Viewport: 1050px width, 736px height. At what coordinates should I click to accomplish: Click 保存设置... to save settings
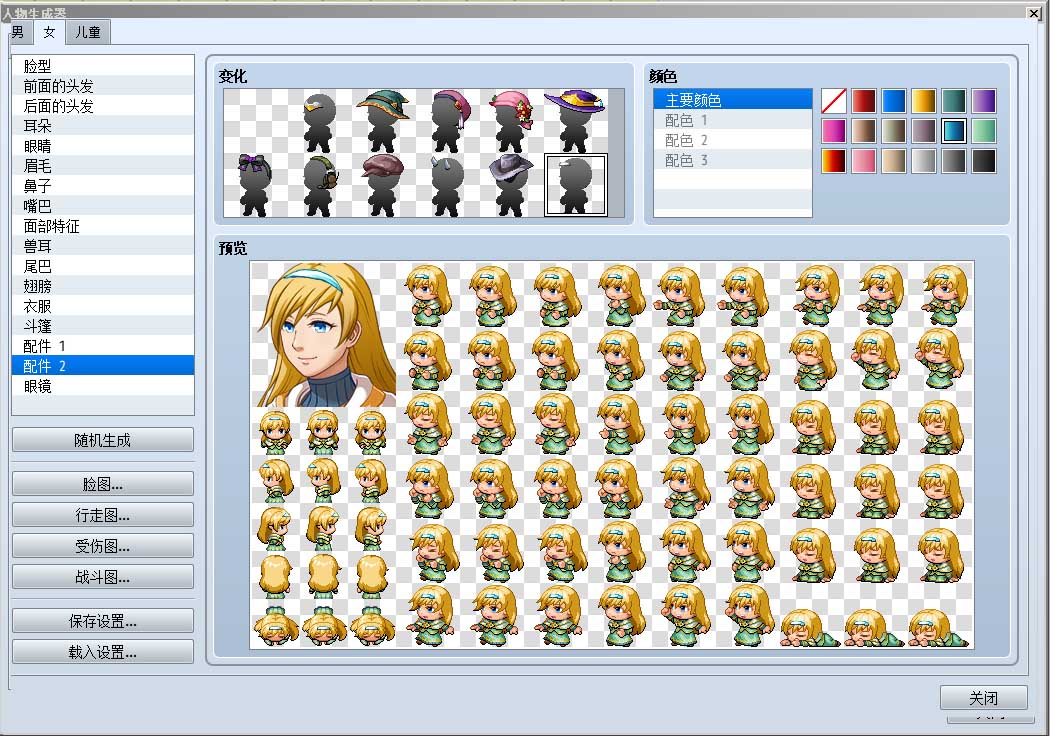(102, 621)
